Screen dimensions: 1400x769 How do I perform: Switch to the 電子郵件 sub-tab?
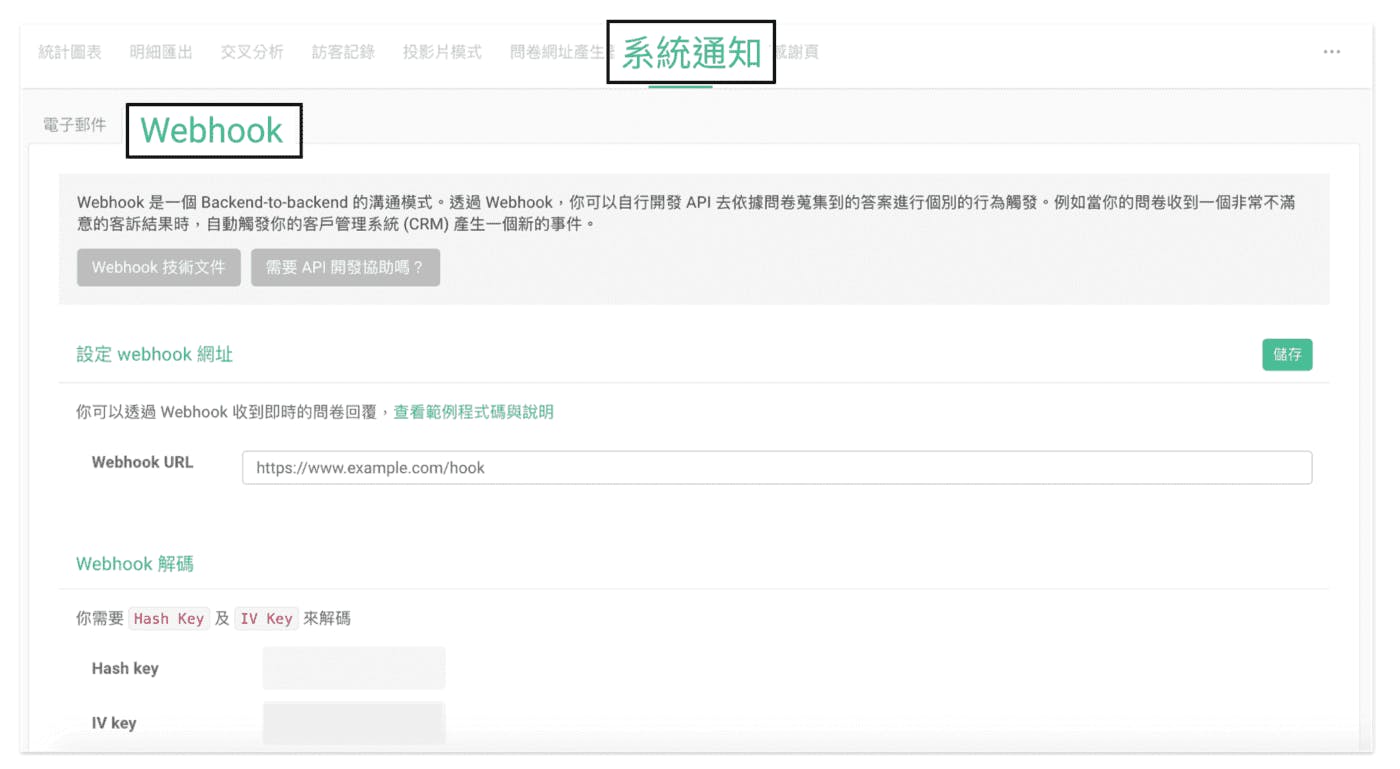(x=74, y=125)
